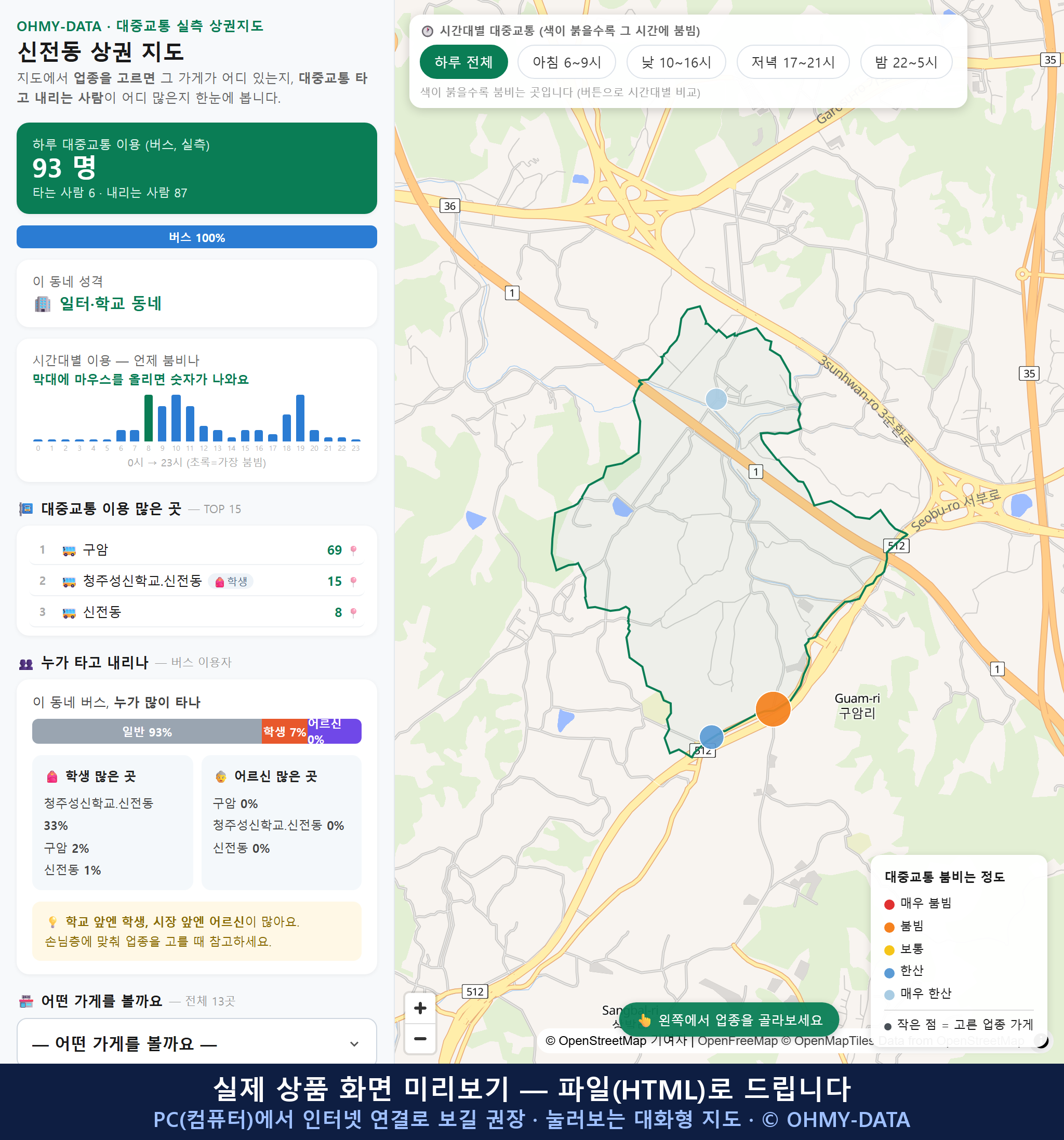Click the clock icon next to 시간대별 대중교통
Image resolution: width=1064 pixels, height=1140 pixels.
pyautogui.click(x=428, y=31)
